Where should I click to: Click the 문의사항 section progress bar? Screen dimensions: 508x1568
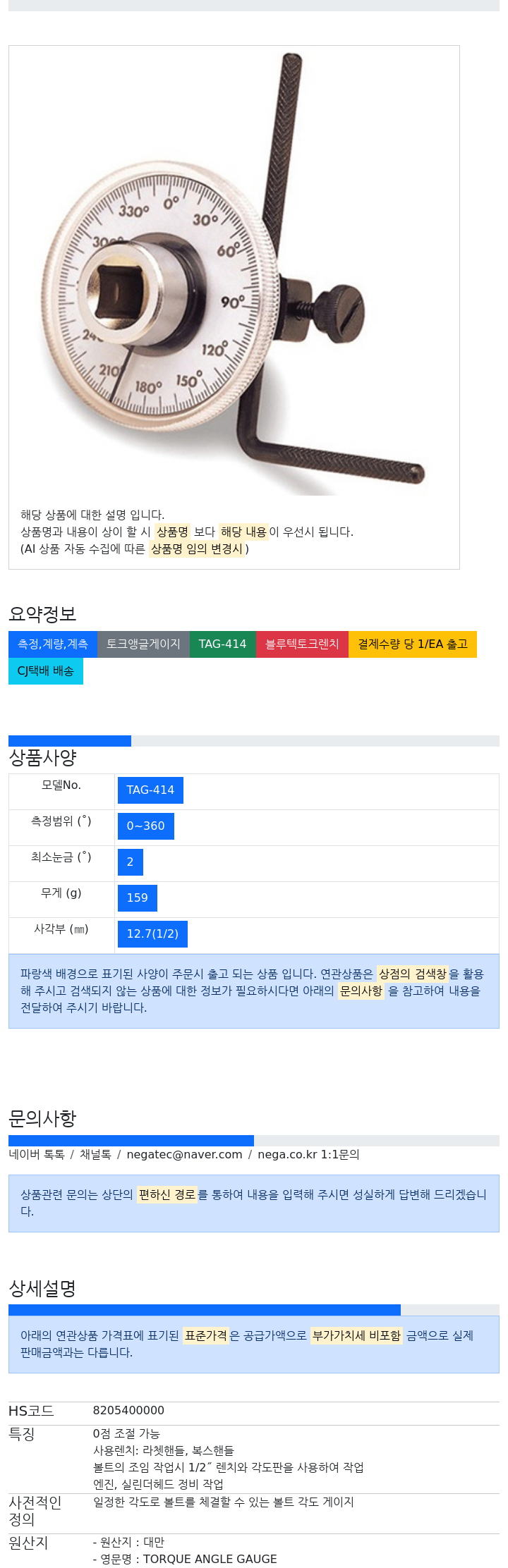[131, 1141]
